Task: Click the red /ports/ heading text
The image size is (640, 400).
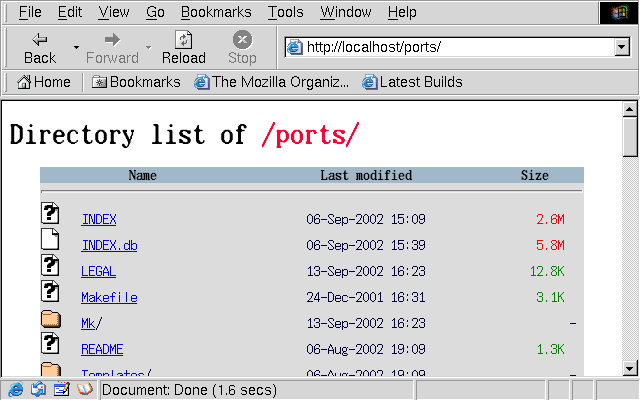Action: tap(310, 135)
